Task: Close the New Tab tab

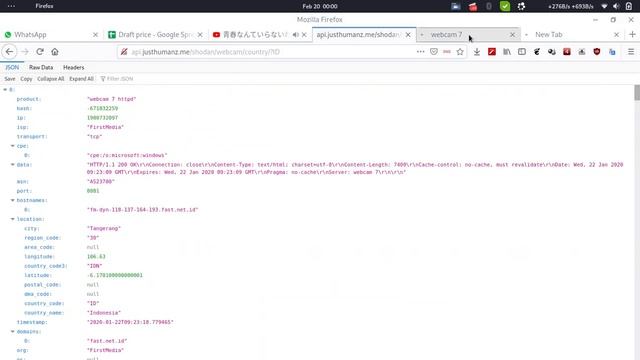Action: coord(616,35)
